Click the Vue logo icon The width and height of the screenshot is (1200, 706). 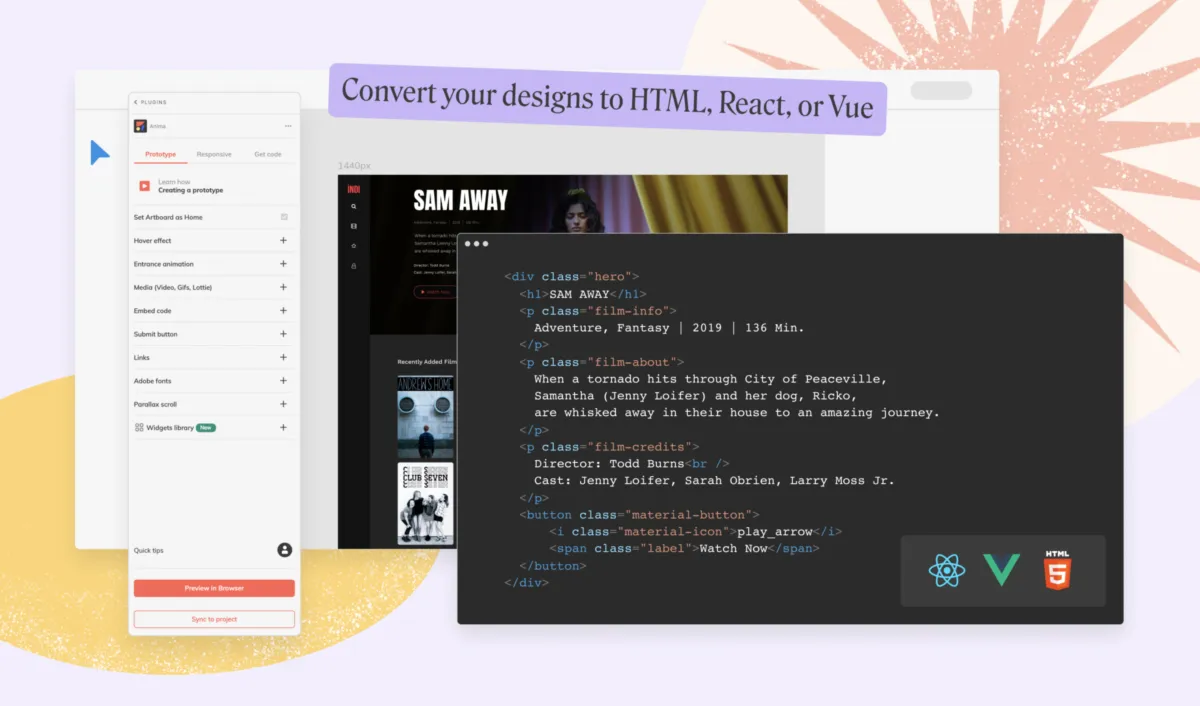pyautogui.click(x=1002, y=571)
